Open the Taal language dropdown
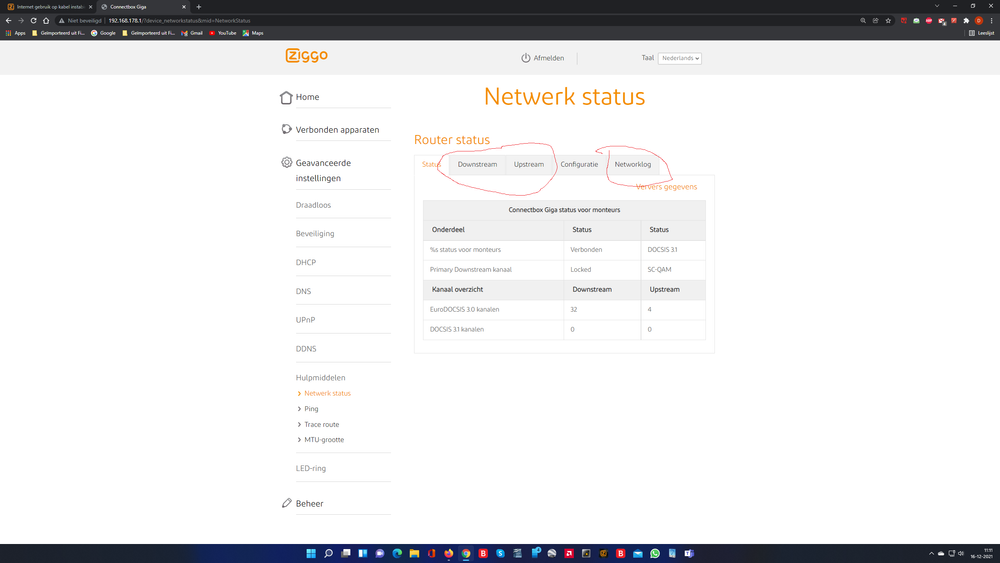 pyautogui.click(x=680, y=58)
